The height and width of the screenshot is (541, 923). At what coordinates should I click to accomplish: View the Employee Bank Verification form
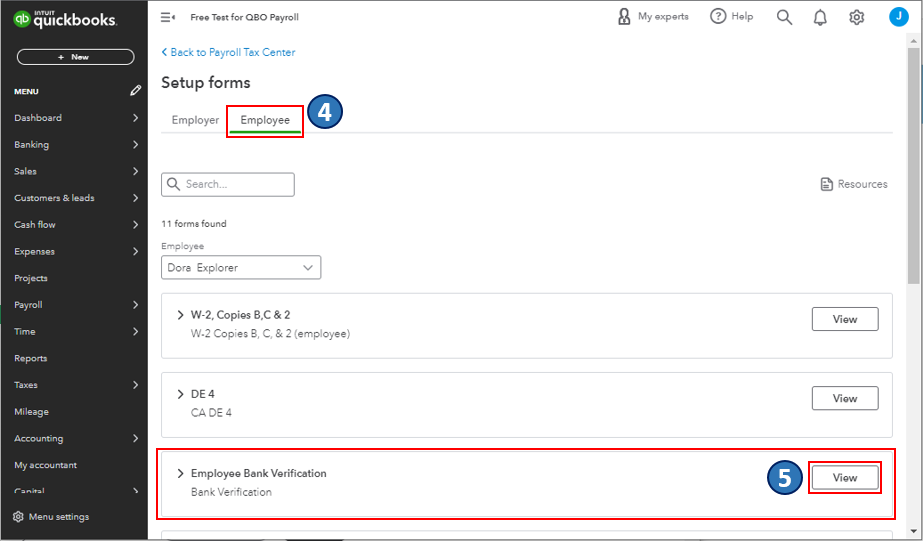tap(845, 478)
